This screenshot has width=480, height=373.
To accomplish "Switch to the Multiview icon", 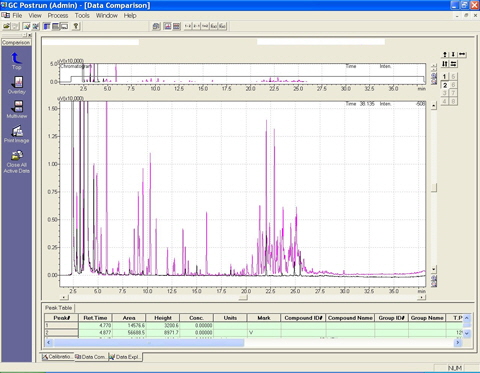I will pos(17,109).
